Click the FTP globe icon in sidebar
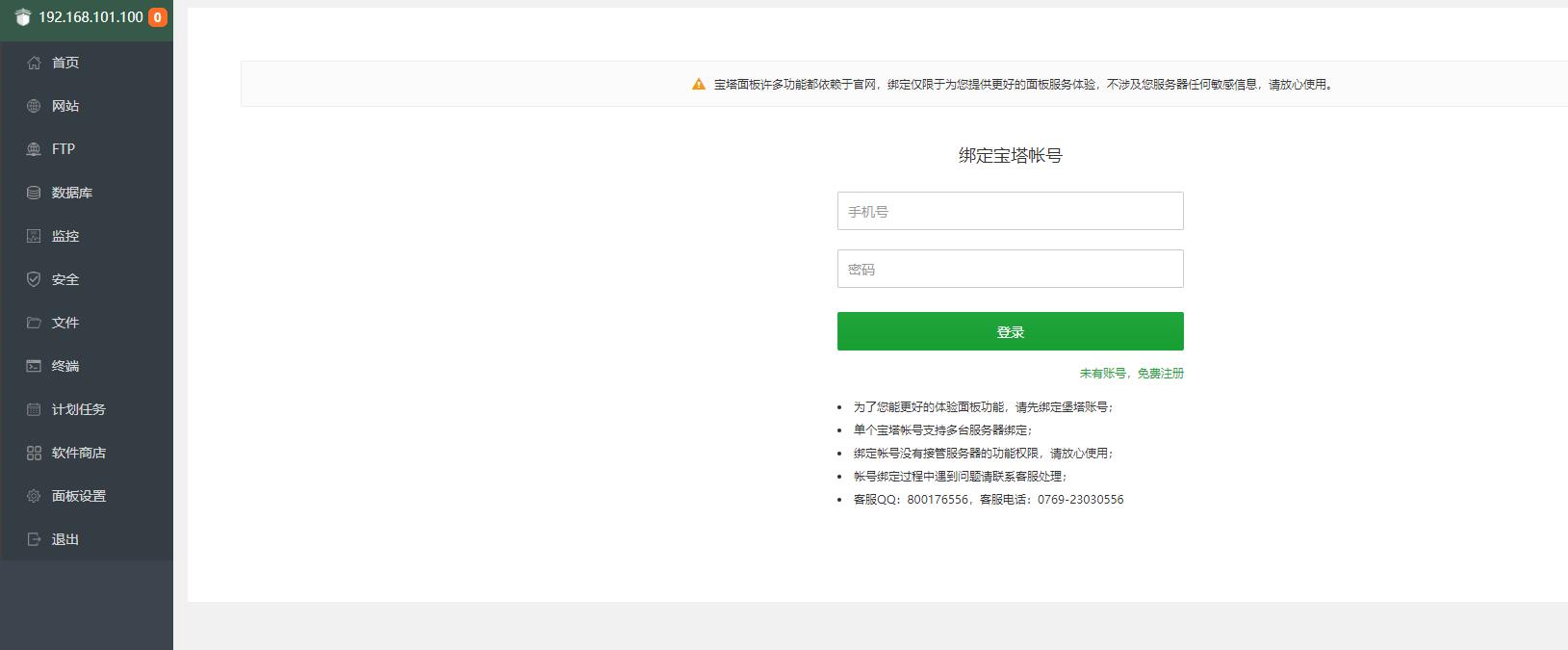The height and width of the screenshot is (650, 1568). point(34,149)
